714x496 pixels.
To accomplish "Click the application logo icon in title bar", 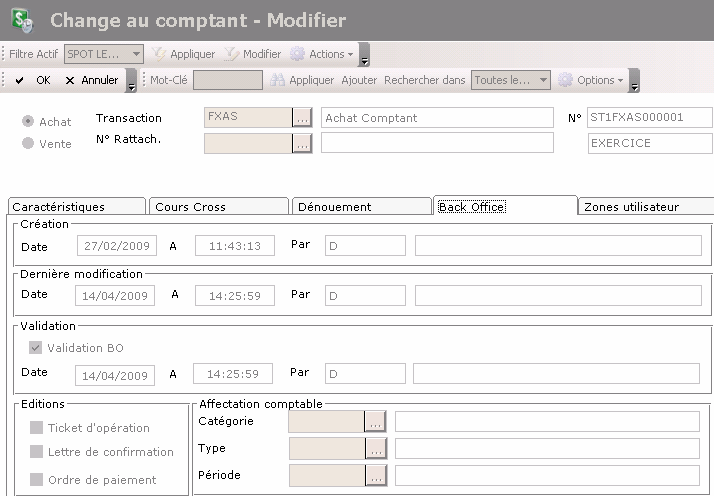I will [x=20, y=20].
